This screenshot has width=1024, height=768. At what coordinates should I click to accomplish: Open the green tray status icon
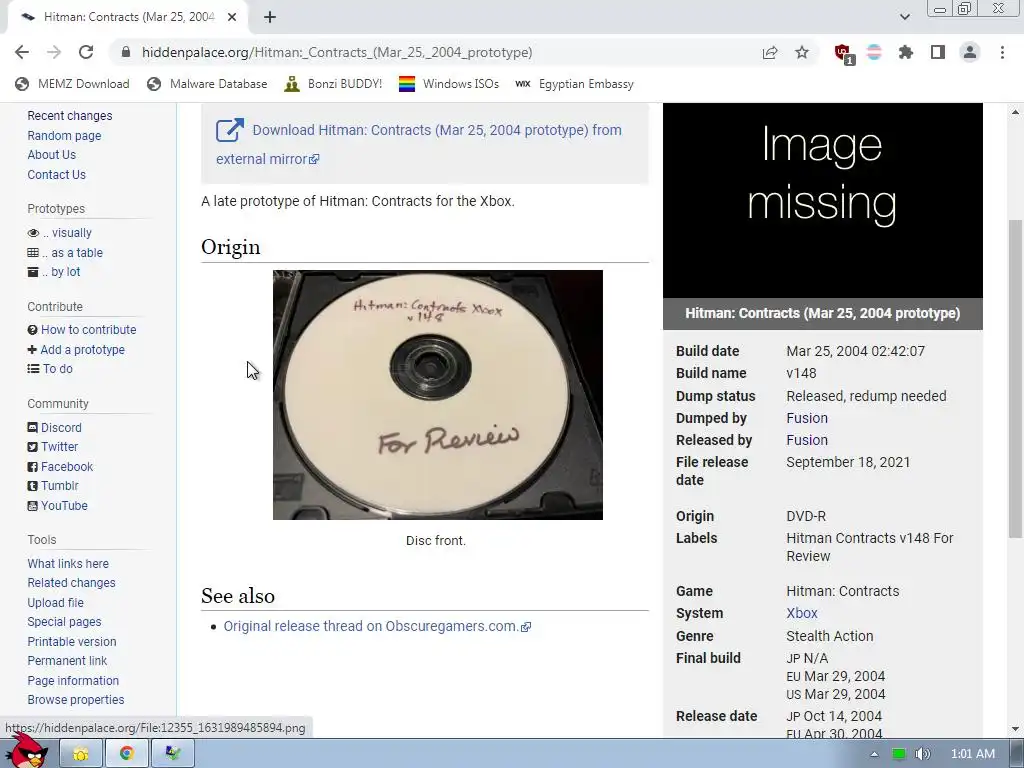coord(899,754)
